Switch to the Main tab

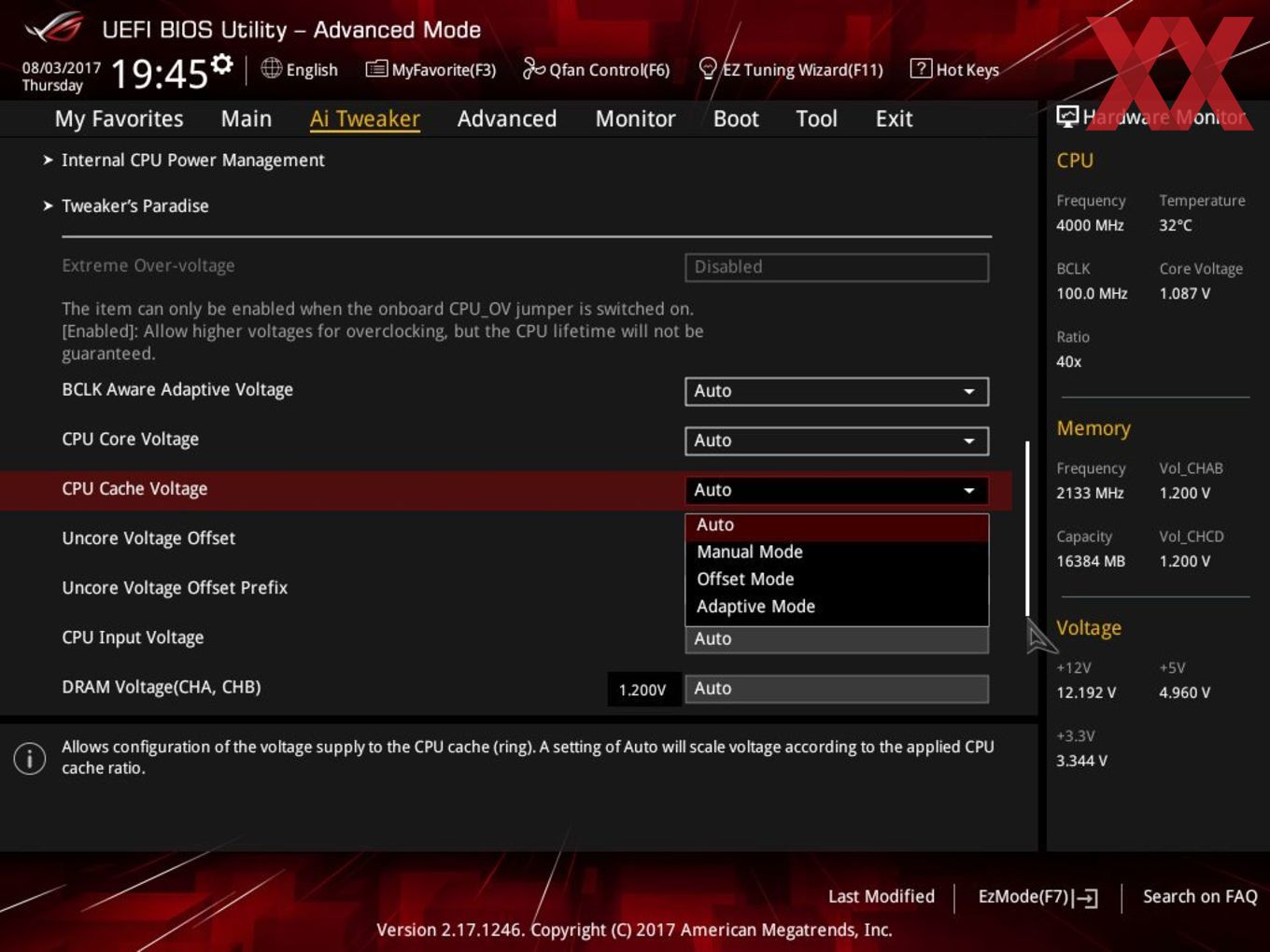[x=247, y=119]
